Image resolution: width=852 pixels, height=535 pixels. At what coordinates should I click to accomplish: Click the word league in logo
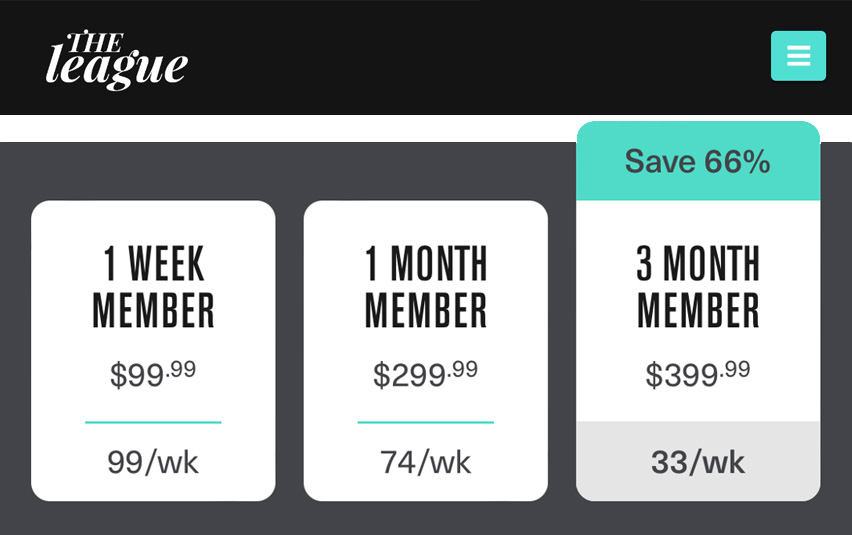117,68
